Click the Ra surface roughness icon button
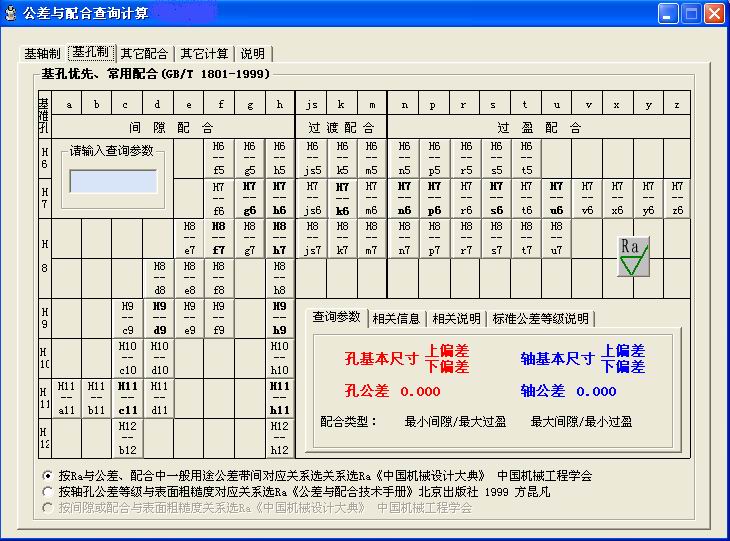 tap(633, 257)
